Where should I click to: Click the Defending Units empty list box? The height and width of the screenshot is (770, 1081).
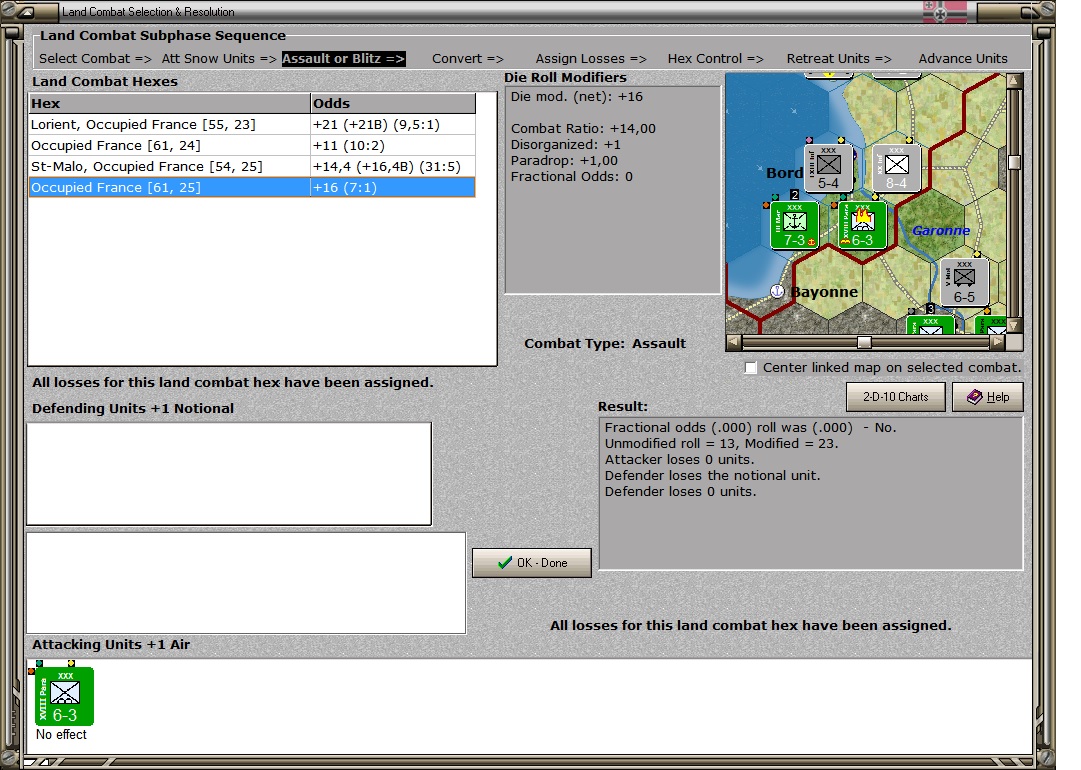click(229, 474)
